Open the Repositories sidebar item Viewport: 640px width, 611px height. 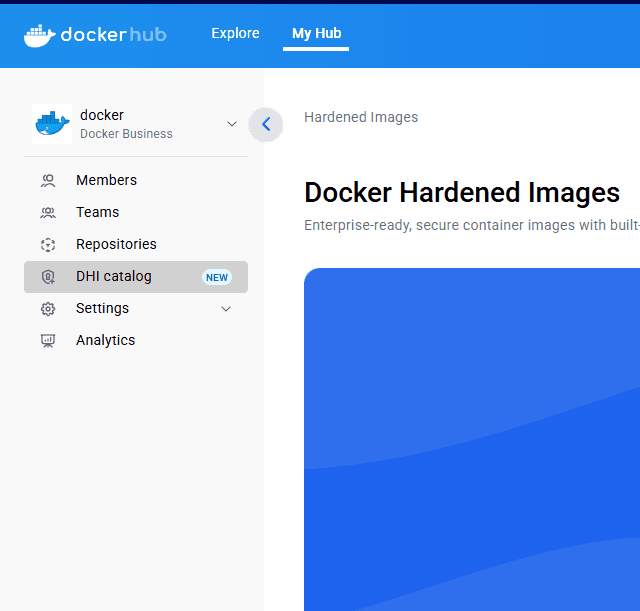pos(116,245)
